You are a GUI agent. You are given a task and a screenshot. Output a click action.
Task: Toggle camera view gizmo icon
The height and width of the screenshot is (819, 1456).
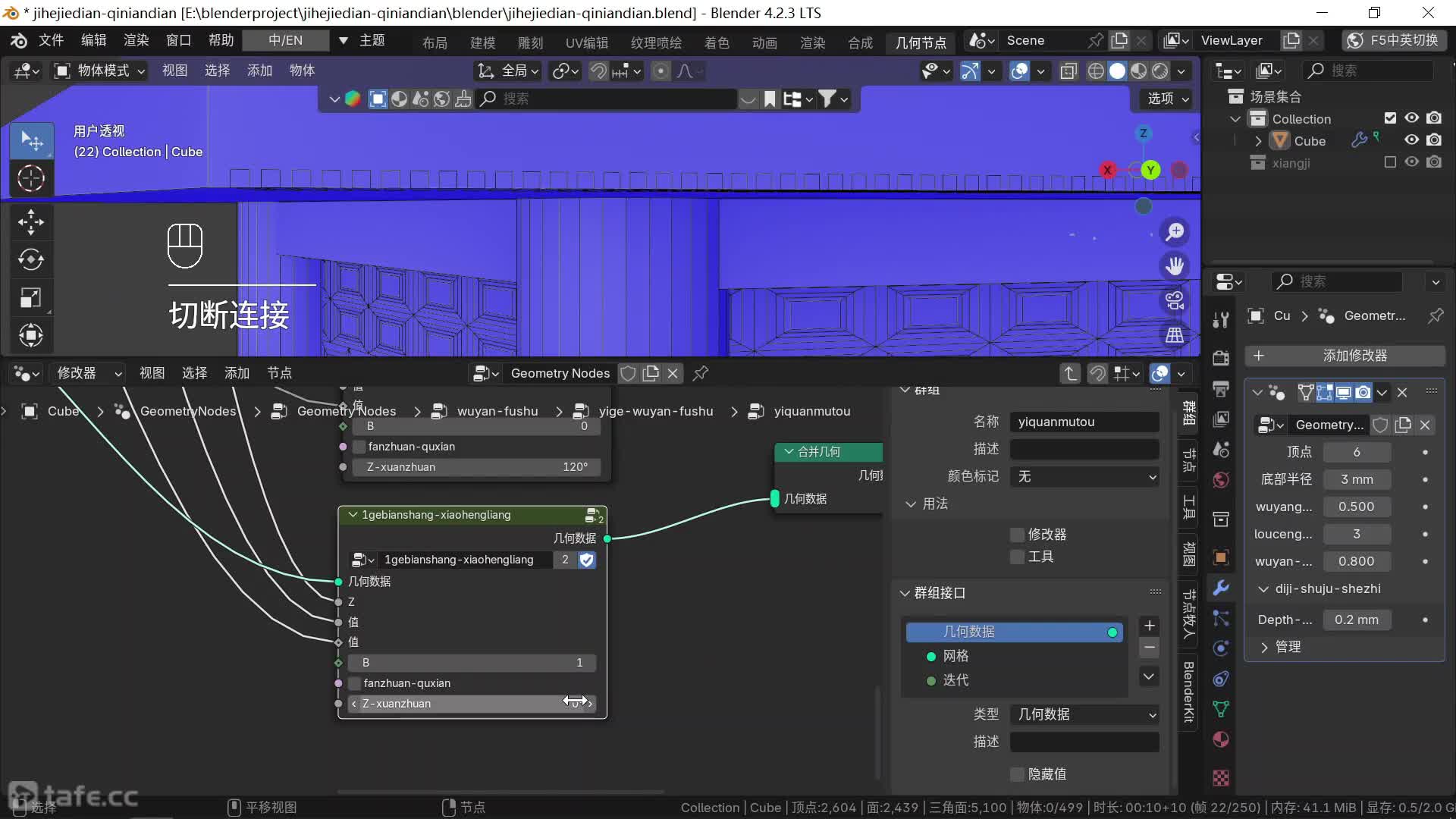[1175, 300]
